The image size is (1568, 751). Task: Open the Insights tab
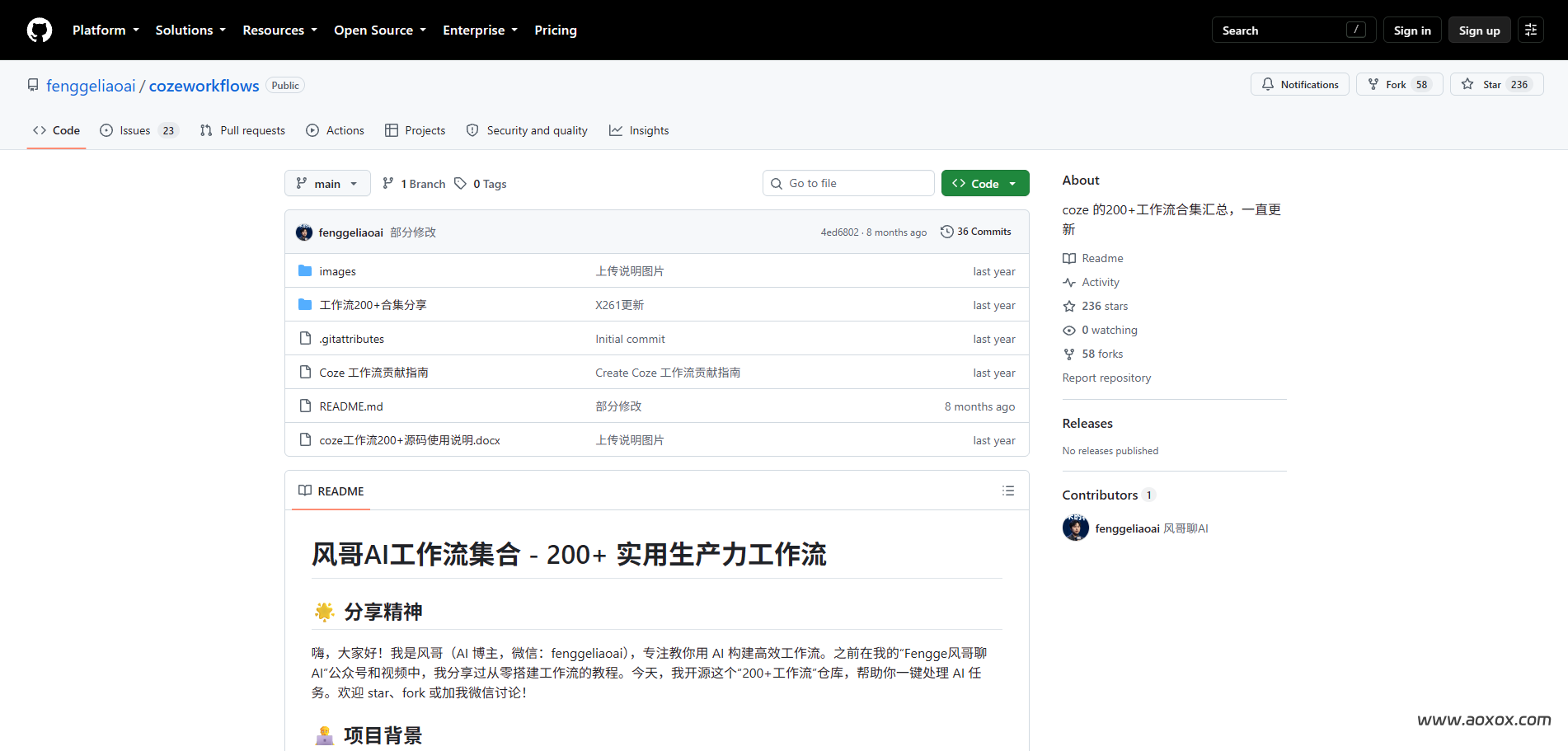[639, 130]
